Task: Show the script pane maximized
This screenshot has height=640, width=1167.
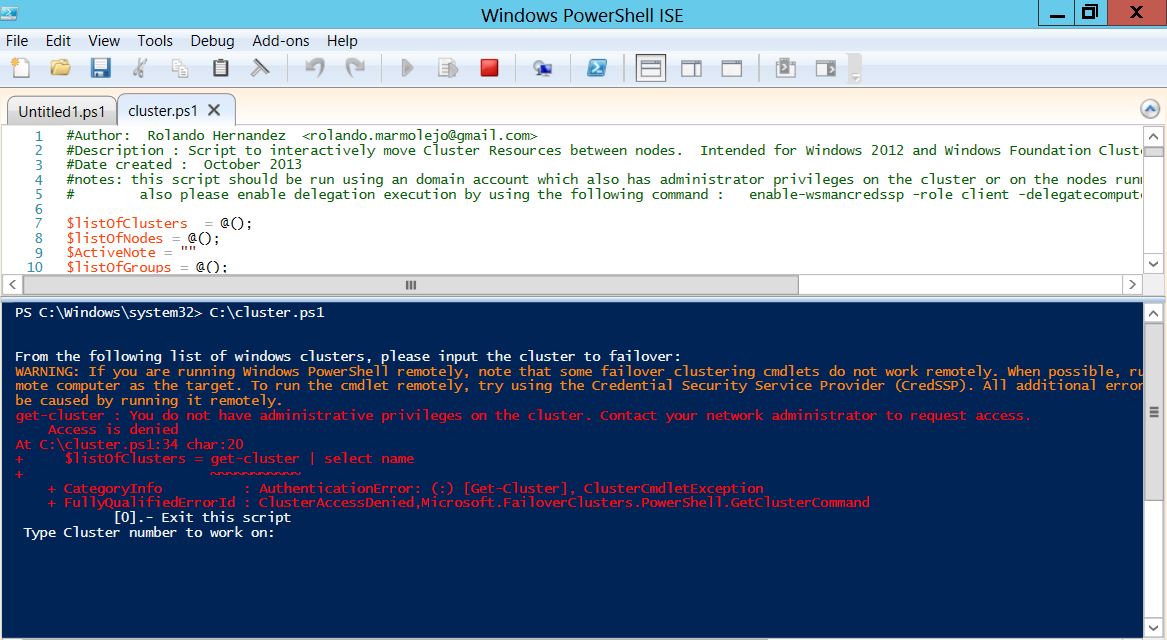Action: click(732, 68)
